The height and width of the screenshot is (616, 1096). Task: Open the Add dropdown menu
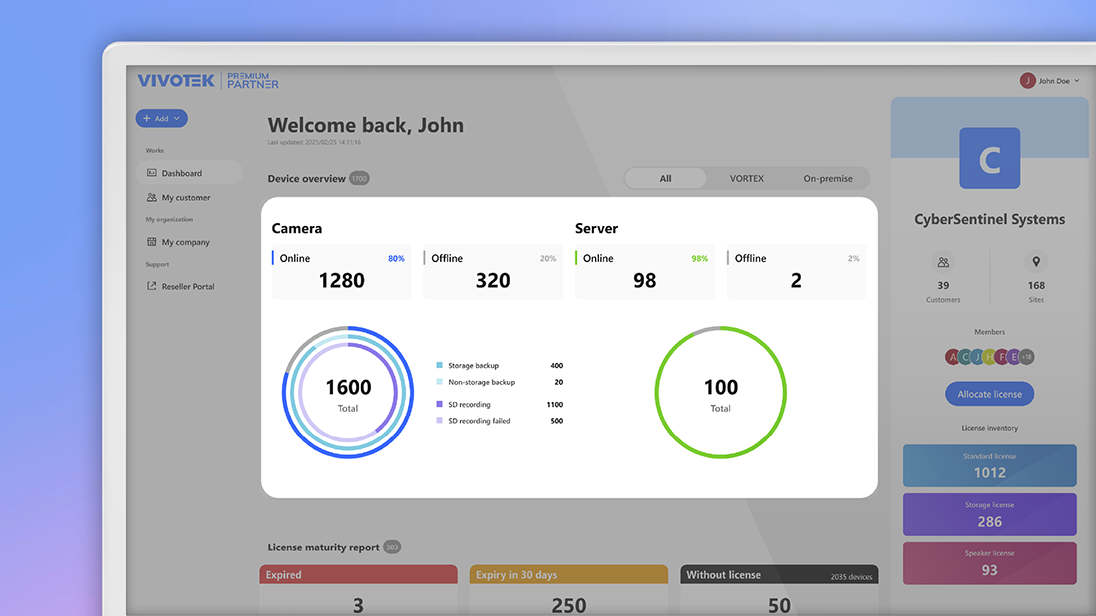pos(162,119)
